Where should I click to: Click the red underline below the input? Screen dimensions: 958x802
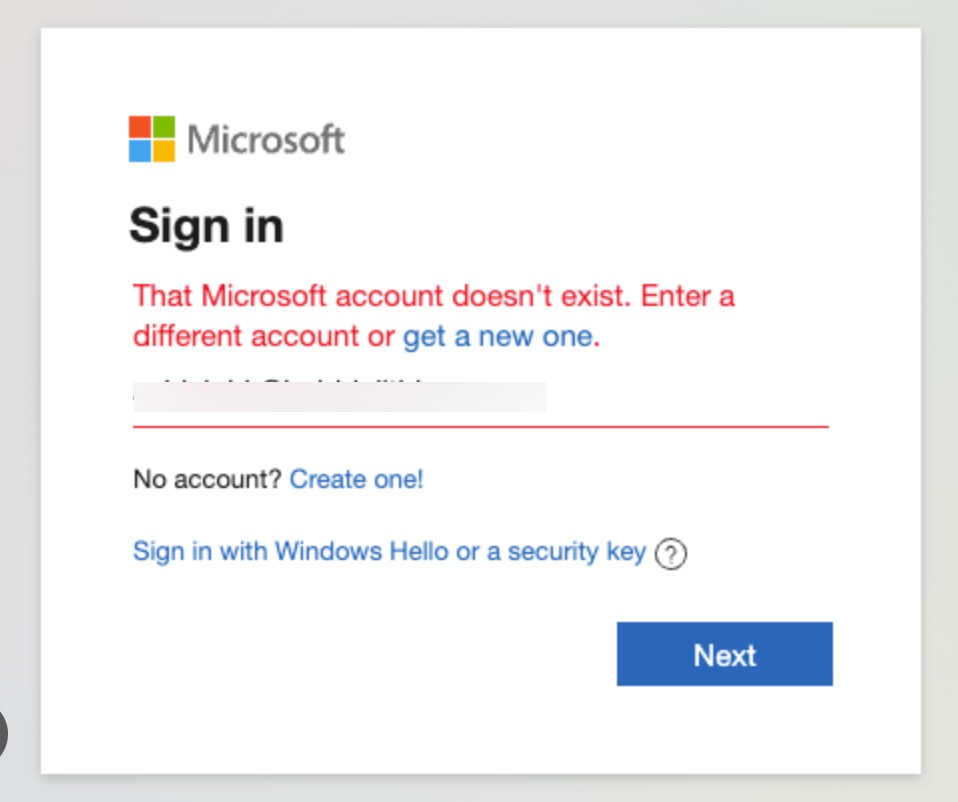(480, 425)
